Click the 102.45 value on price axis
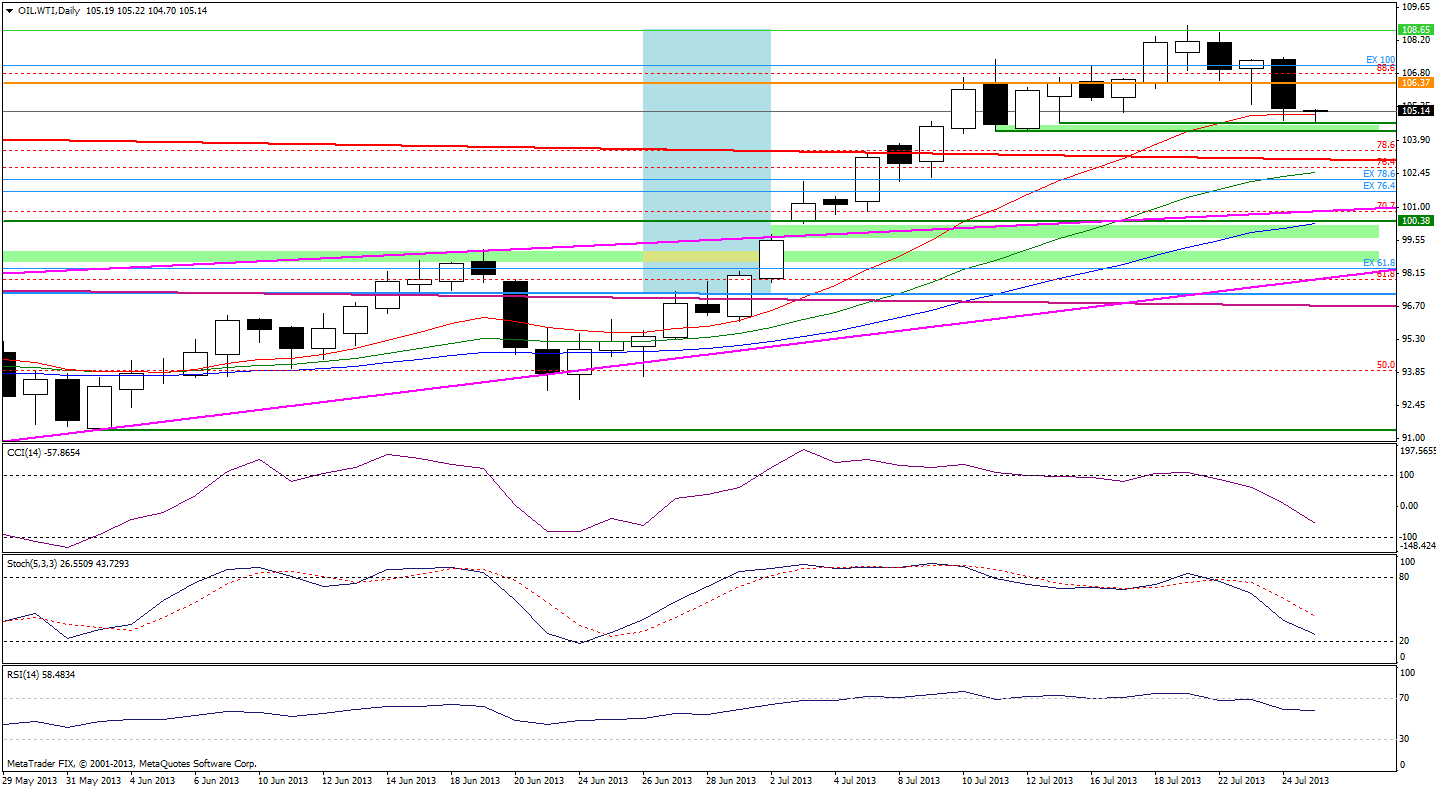This screenshot has height=789, width=1436. pos(1417,173)
